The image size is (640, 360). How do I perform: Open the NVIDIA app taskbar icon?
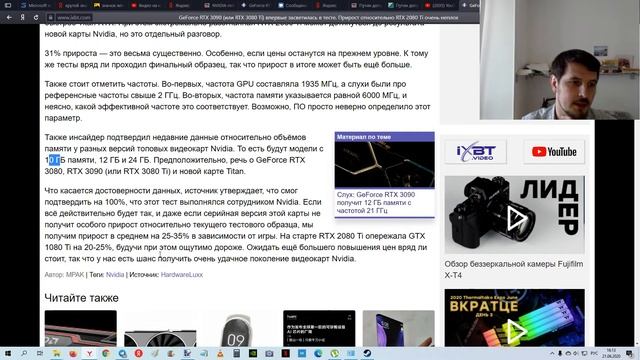coord(253,353)
